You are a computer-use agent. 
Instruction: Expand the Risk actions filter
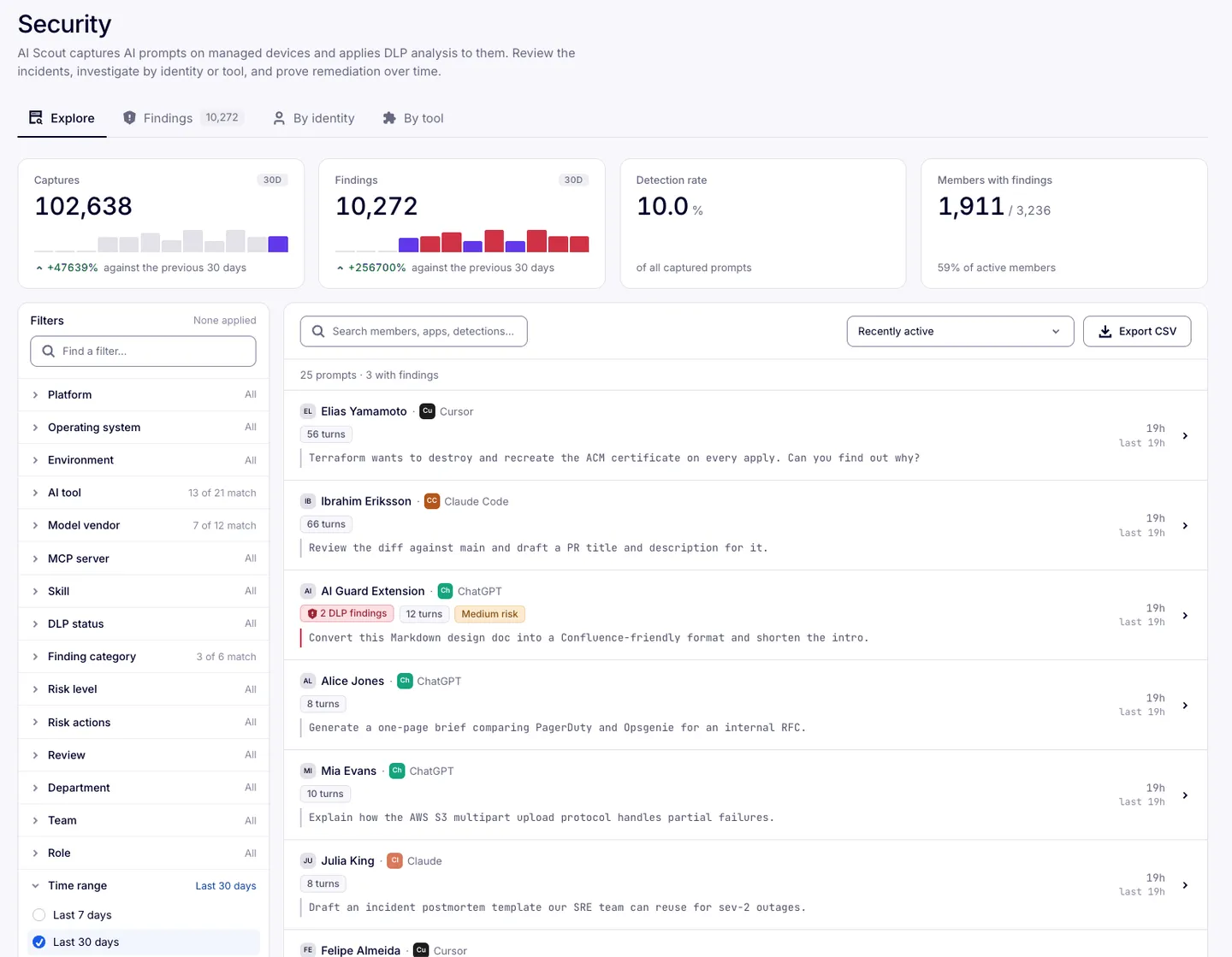click(144, 723)
